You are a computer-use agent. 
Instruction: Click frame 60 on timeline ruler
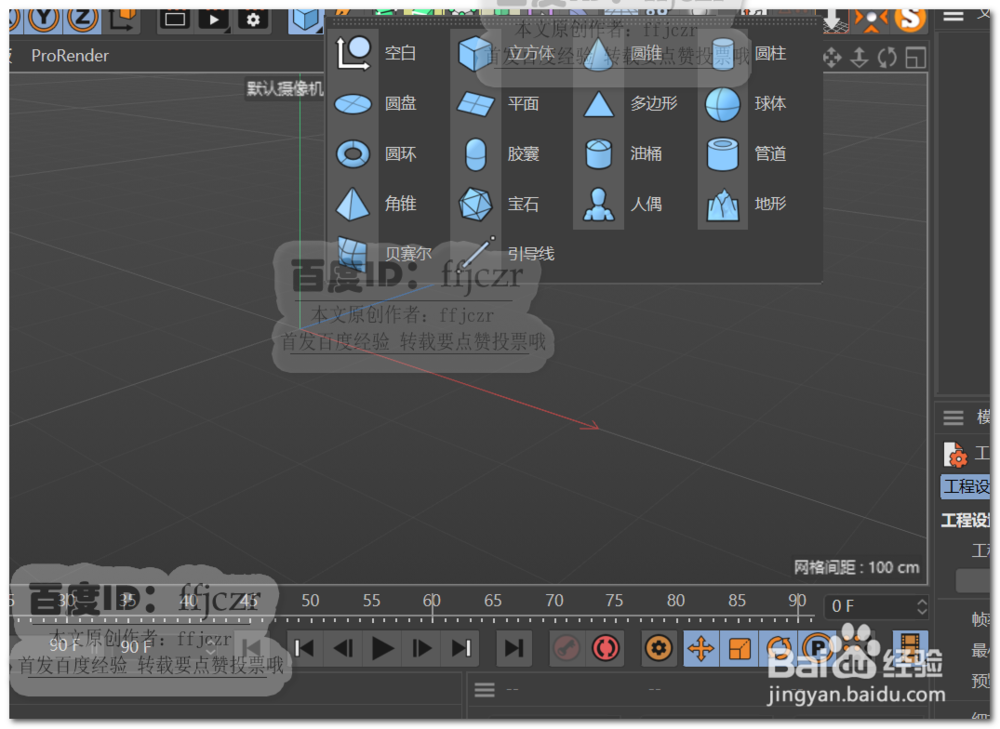[432, 601]
